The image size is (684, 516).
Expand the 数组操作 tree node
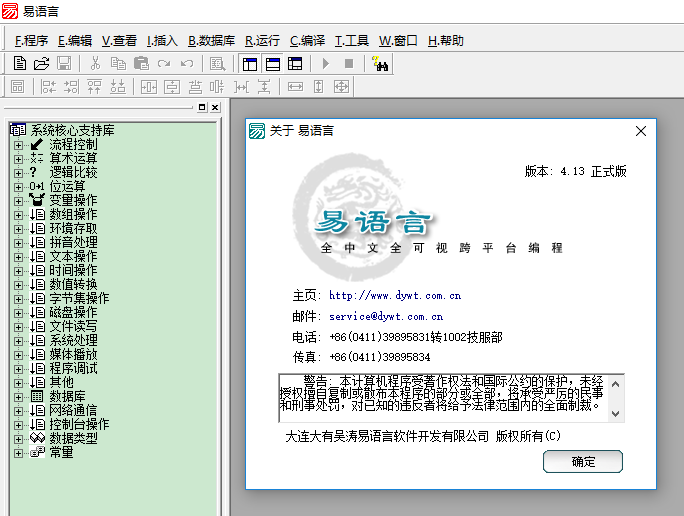[x=18, y=215]
